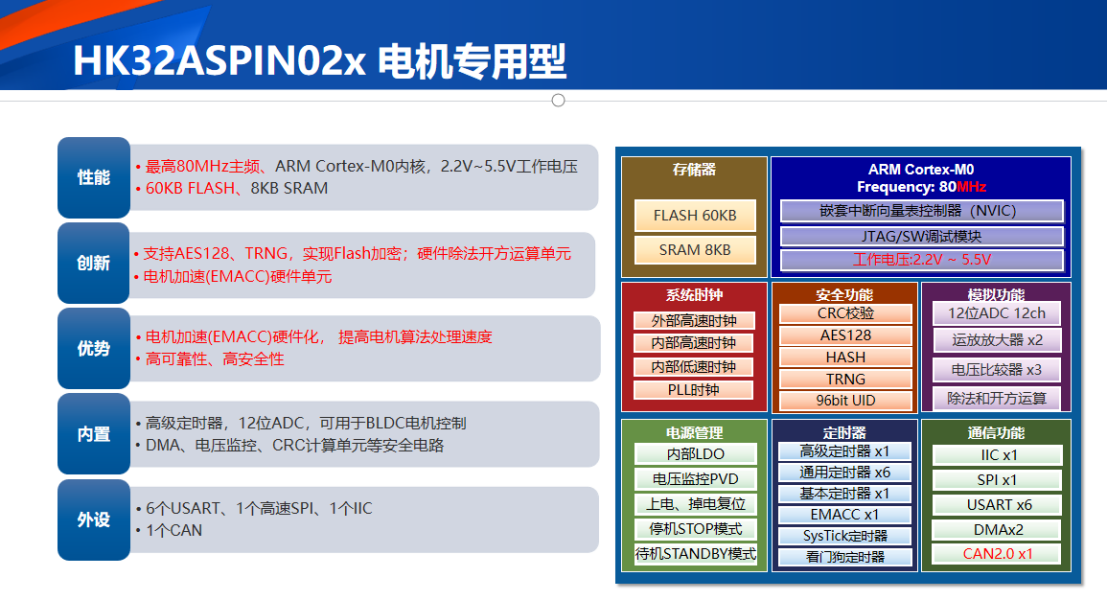Click the 安全功能 heading
The height and width of the screenshot is (600, 1107).
pyautogui.click(x=844, y=295)
